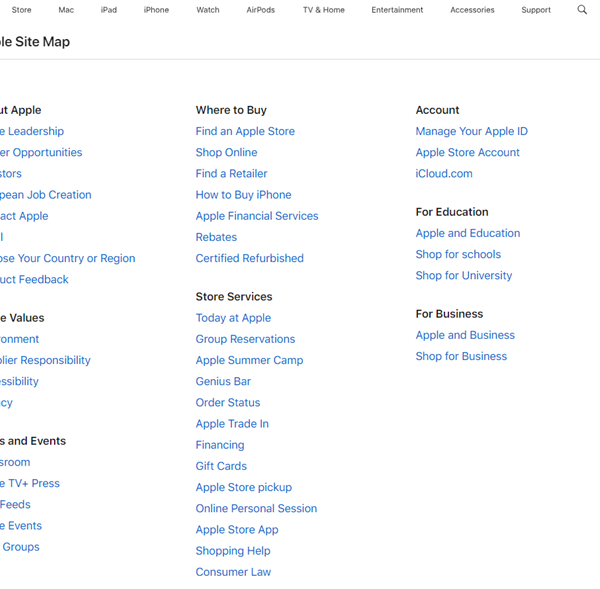Screen dimensions: 600x589
Task: Open the User Groups link
Action: click(x=20, y=547)
